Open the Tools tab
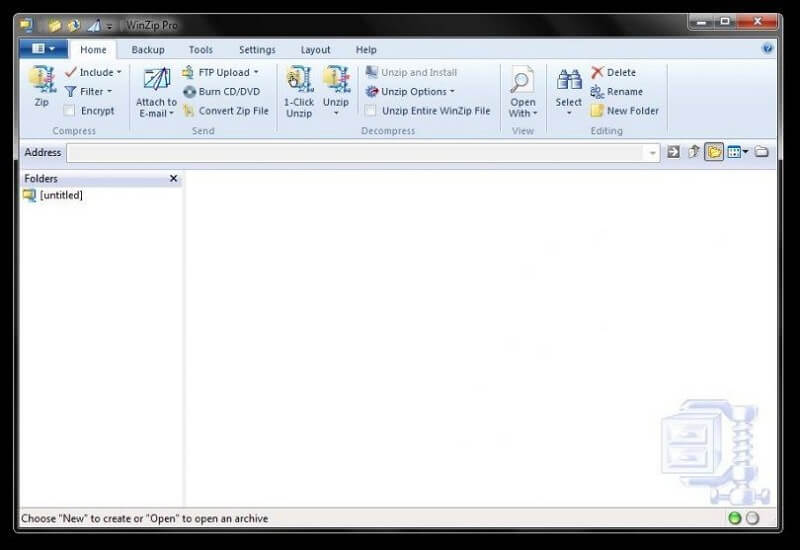Viewport: 800px width, 550px height. tap(201, 49)
